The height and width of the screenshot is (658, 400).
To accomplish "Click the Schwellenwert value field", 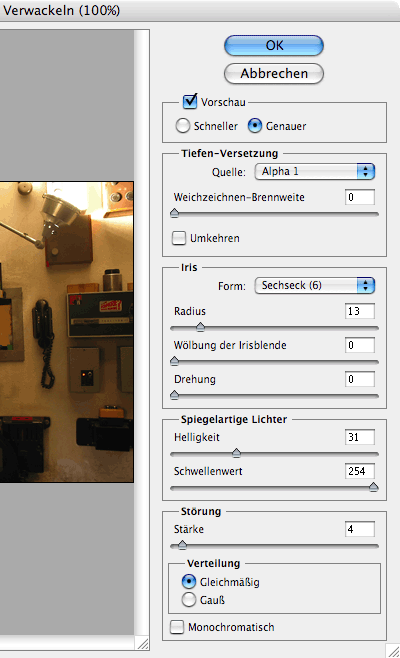I will pyautogui.click(x=360, y=471).
